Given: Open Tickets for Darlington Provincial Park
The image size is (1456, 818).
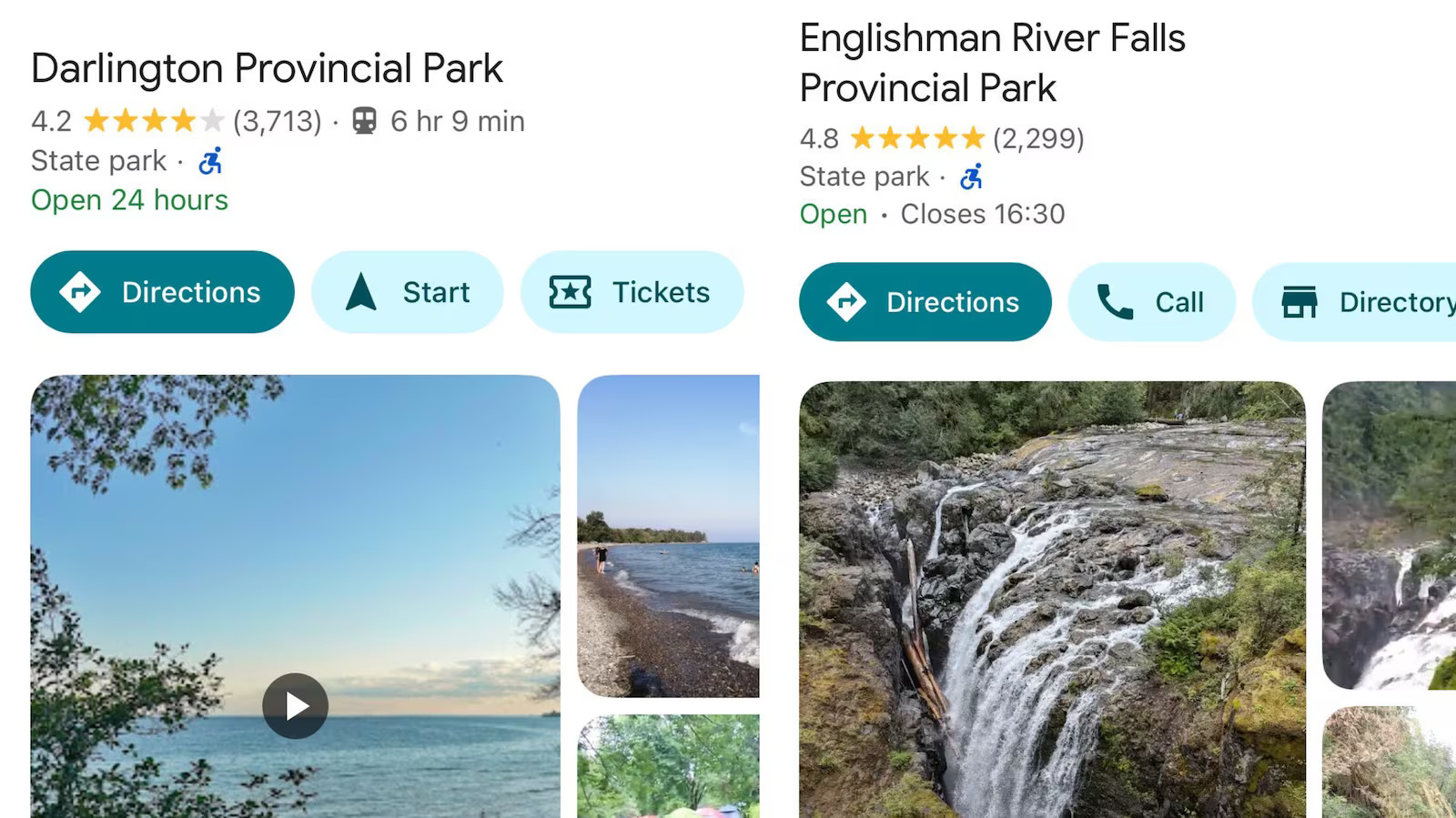Looking at the screenshot, I should click(x=632, y=292).
